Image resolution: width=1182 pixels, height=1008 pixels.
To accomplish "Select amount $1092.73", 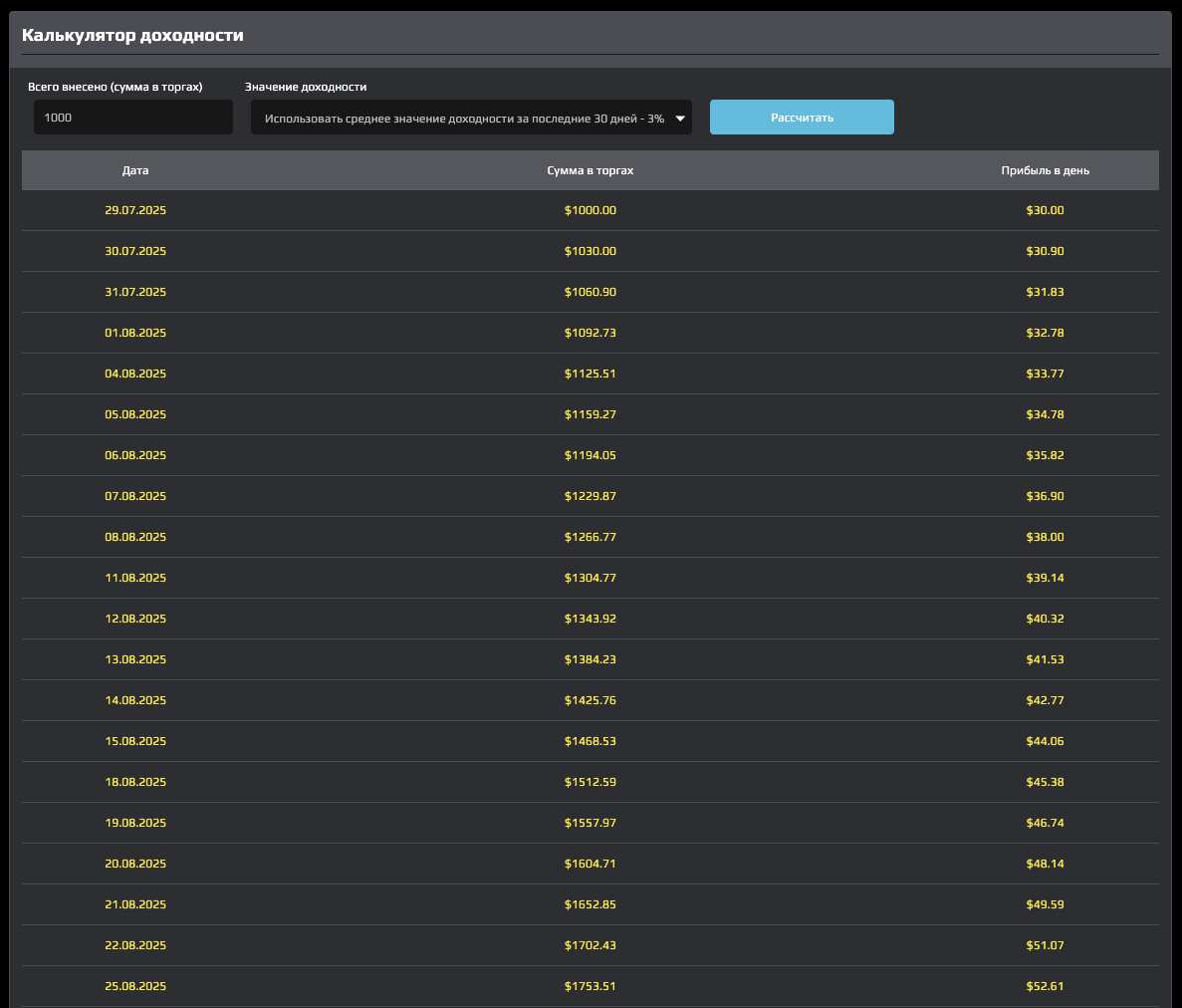I will pyautogui.click(x=591, y=333).
